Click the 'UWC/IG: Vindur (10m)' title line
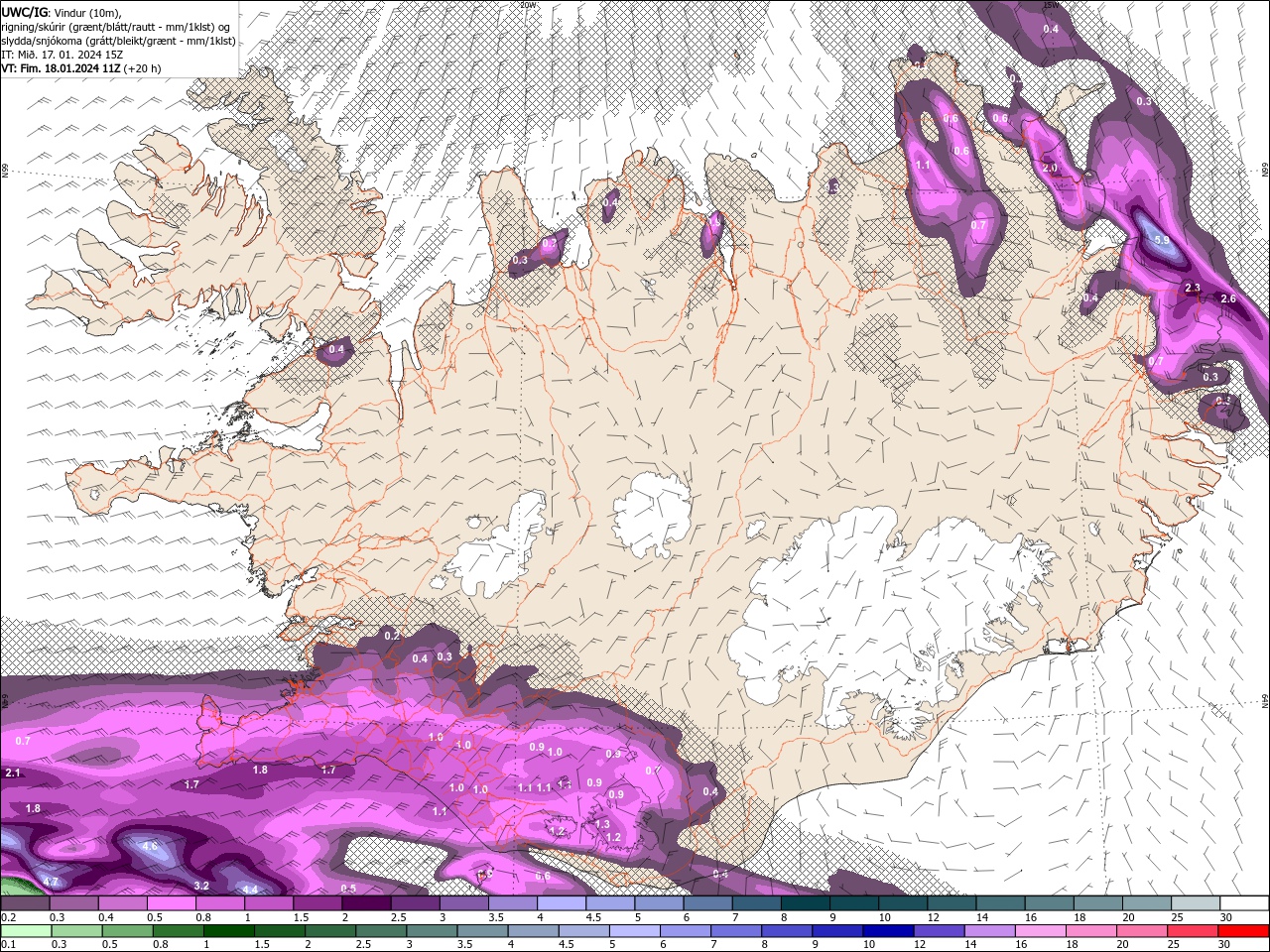This screenshot has height=952, width=1270. point(63,12)
